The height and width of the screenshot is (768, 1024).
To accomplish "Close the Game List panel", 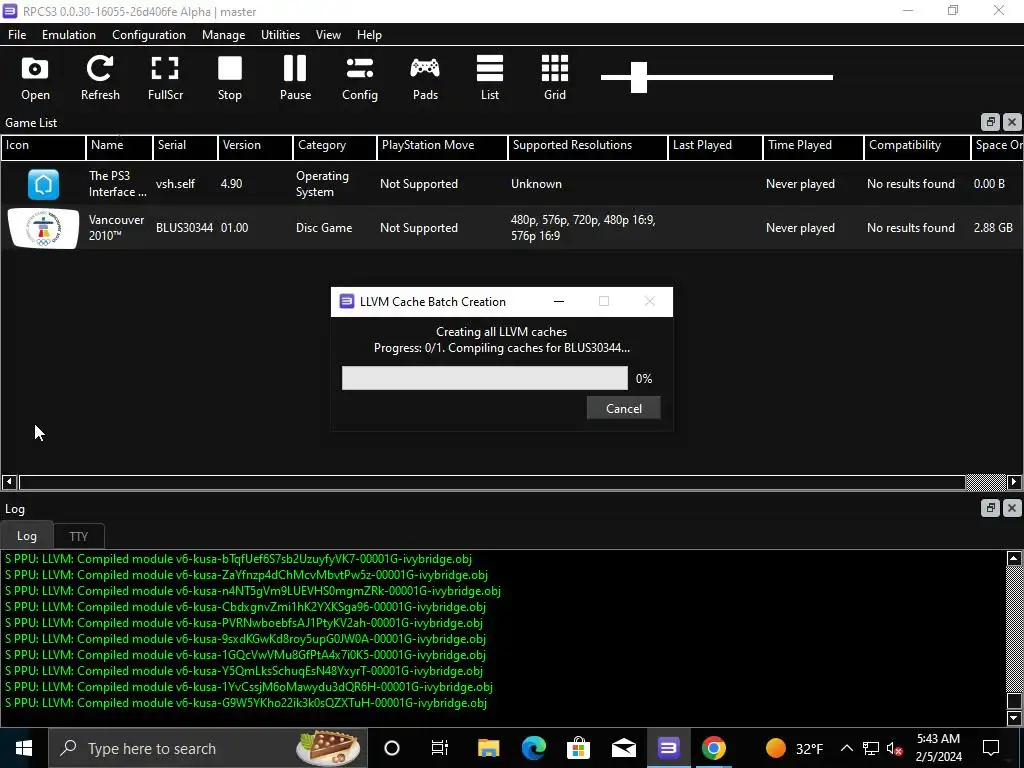I will [1012, 122].
